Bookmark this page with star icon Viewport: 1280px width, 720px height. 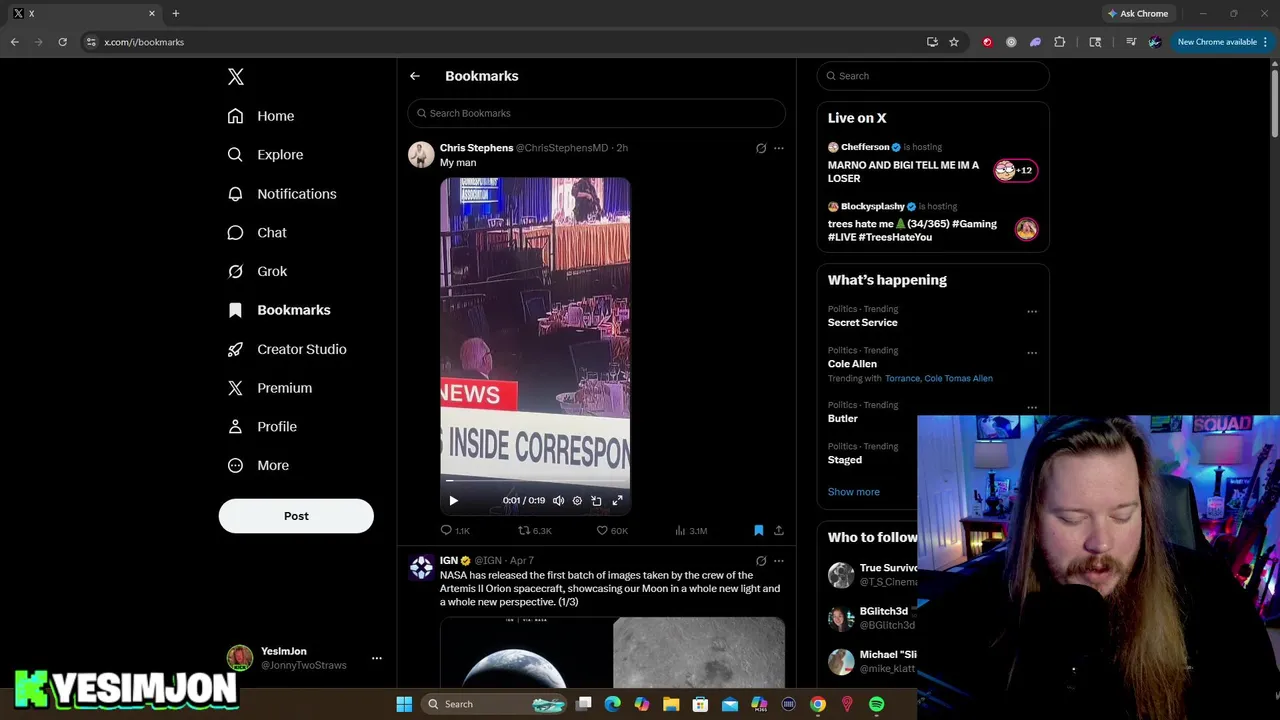[954, 42]
